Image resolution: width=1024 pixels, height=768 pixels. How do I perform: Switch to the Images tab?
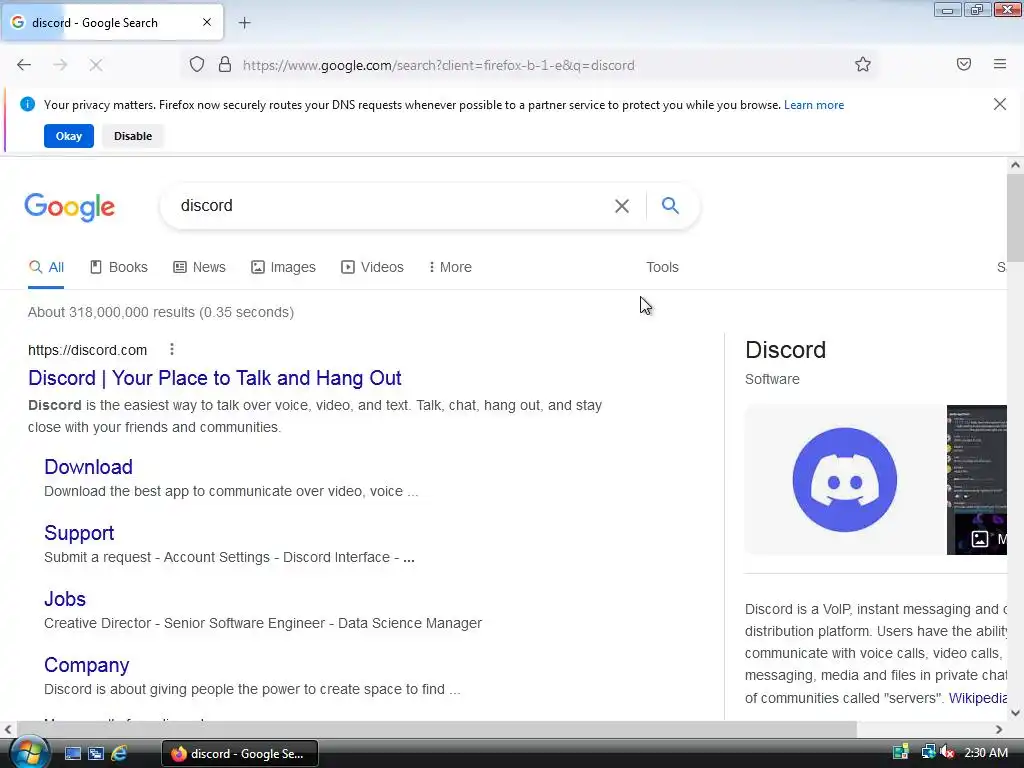click(x=283, y=268)
